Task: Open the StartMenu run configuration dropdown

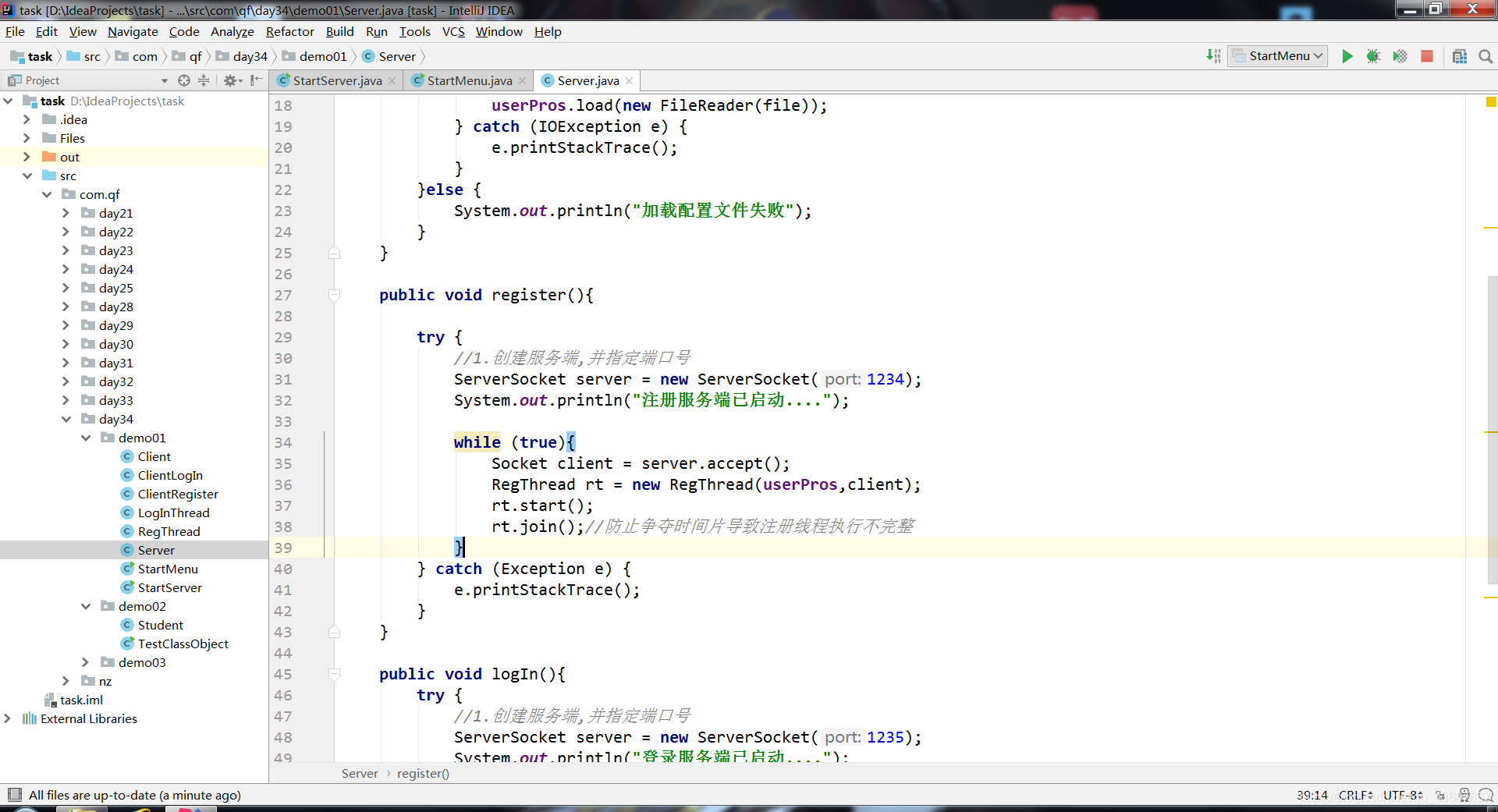Action: (1278, 56)
